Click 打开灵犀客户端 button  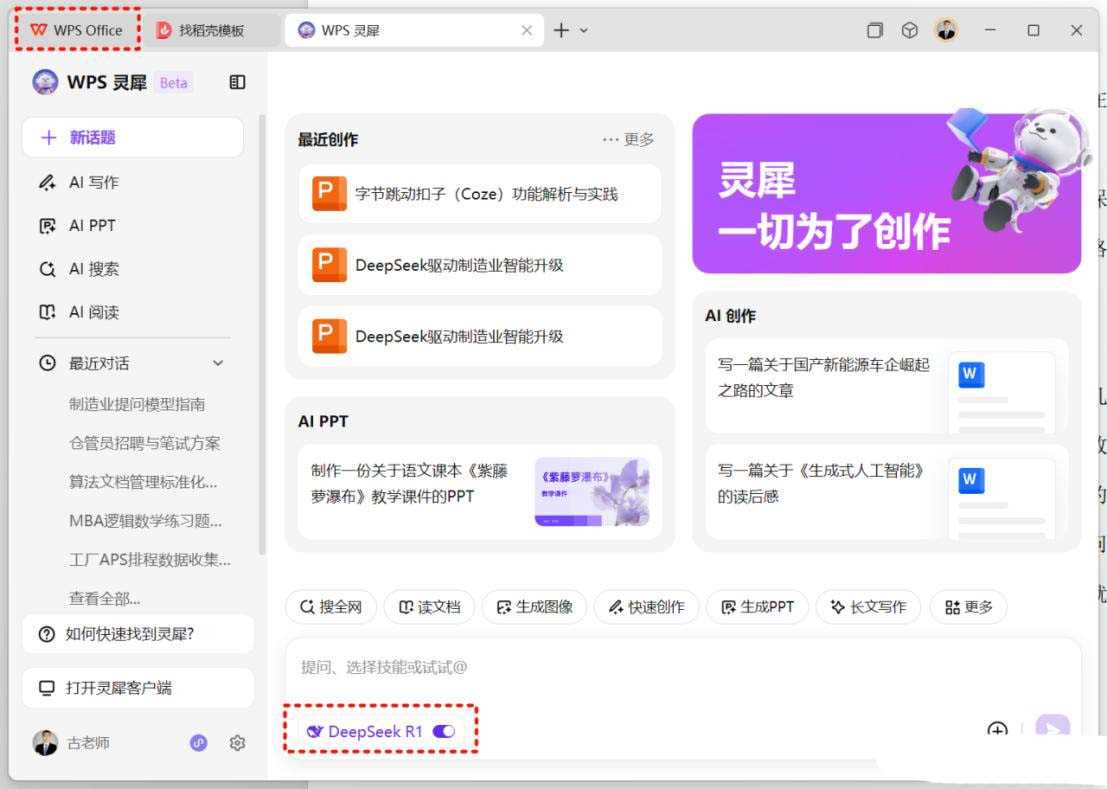138,688
